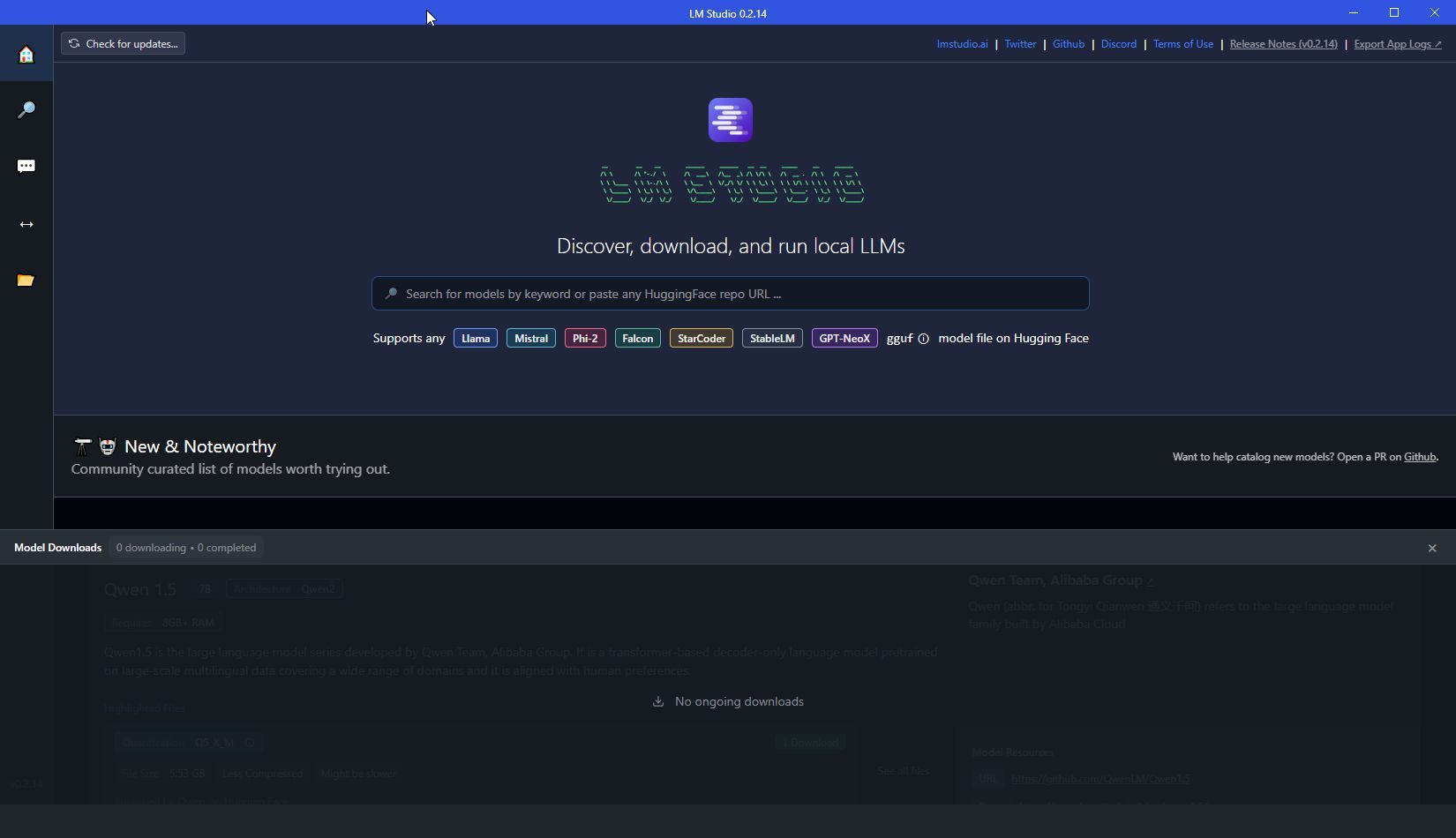The image size is (1456, 838).
Task: Click 'Discover, download, and run local LLMs' heading
Action: pyautogui.click(x=731, y=246)
